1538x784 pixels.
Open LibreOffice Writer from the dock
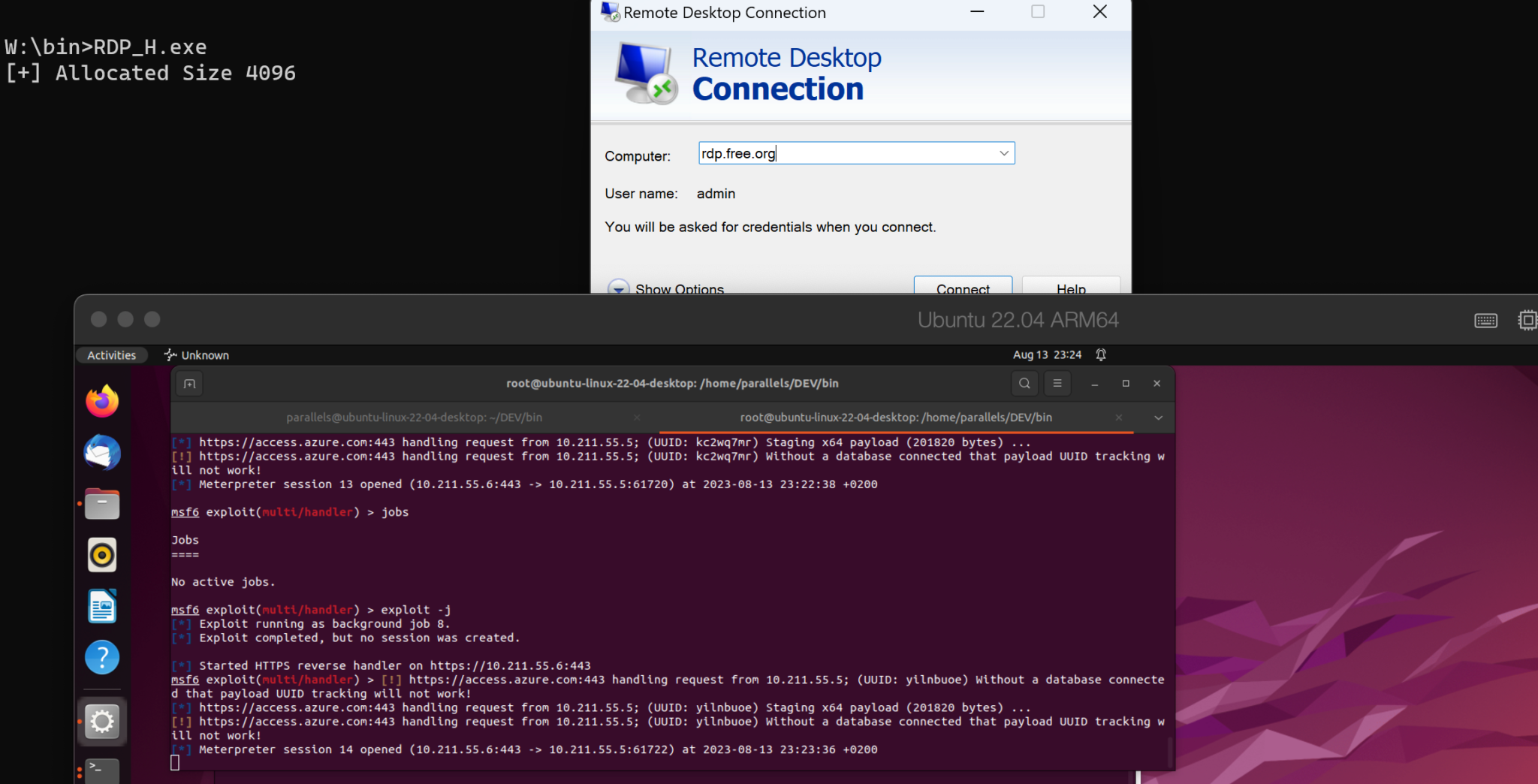102,606
